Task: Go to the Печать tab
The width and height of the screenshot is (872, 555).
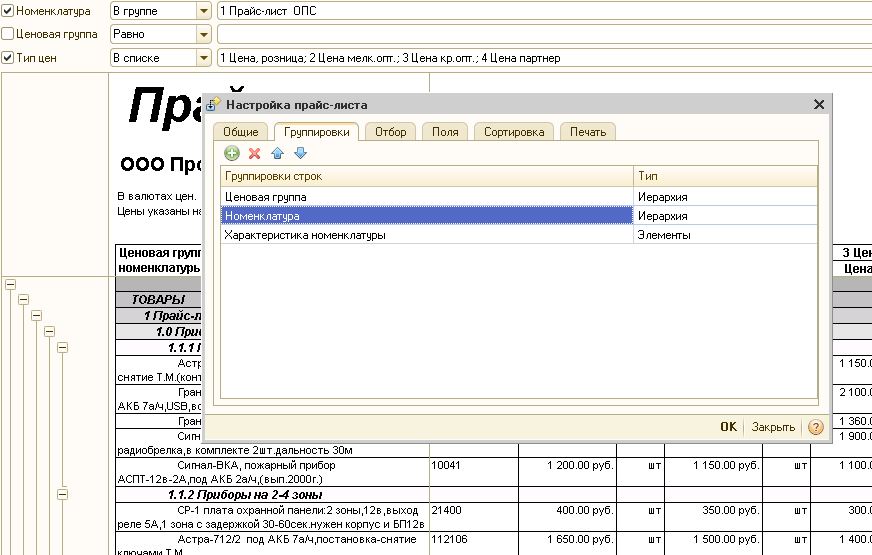Action: click(588, 132)
